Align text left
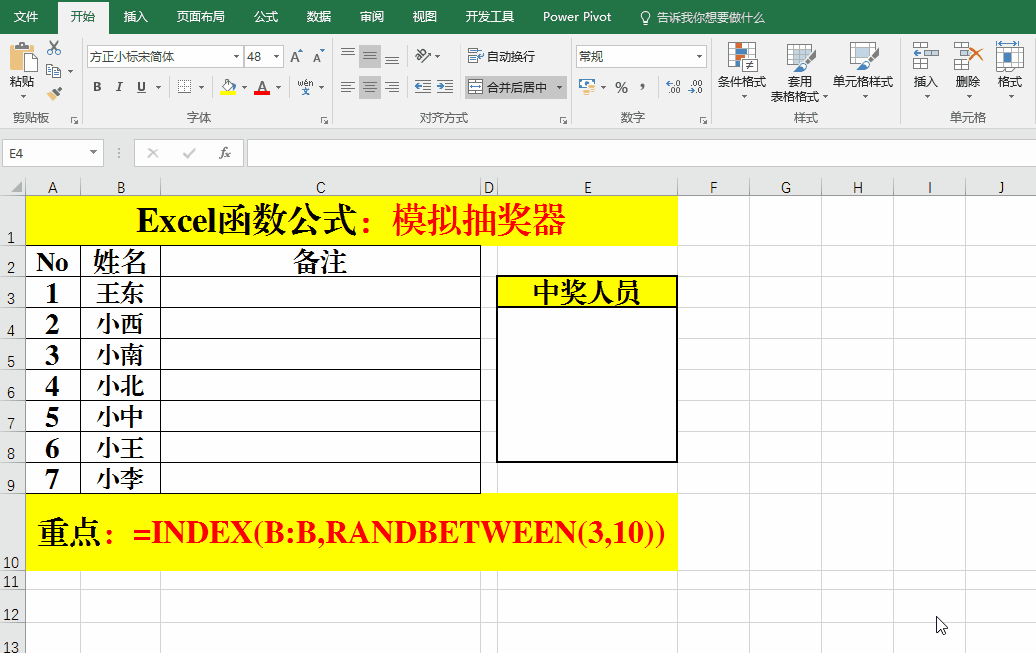Image resolution: width=1036 pixels, height=653 pixels. point(348,87)
